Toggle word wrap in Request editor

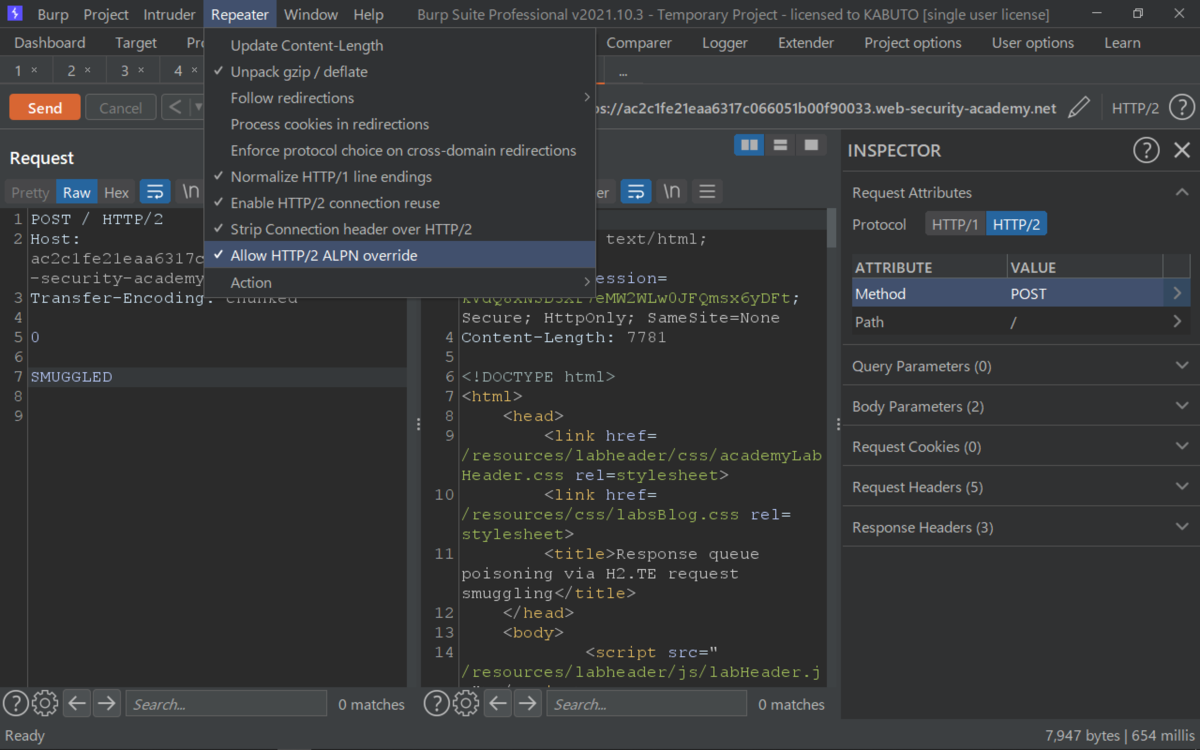point(155,192)
